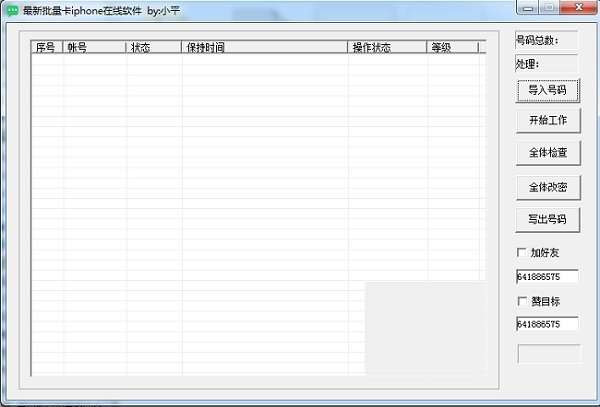The width and height of the screenshot is (600, 407).
Task: Focus the number field below 加好友
Action: tap(547, 277)
